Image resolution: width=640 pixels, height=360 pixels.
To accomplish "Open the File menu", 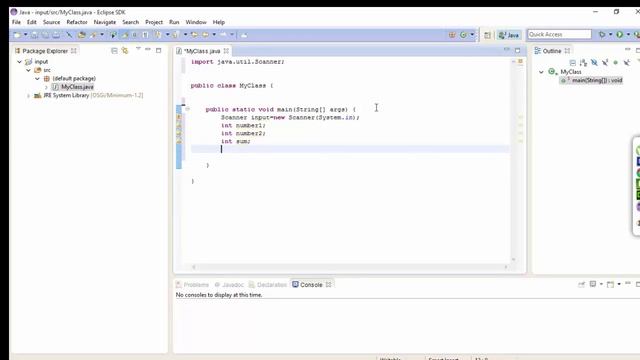I will coord(16,22).
